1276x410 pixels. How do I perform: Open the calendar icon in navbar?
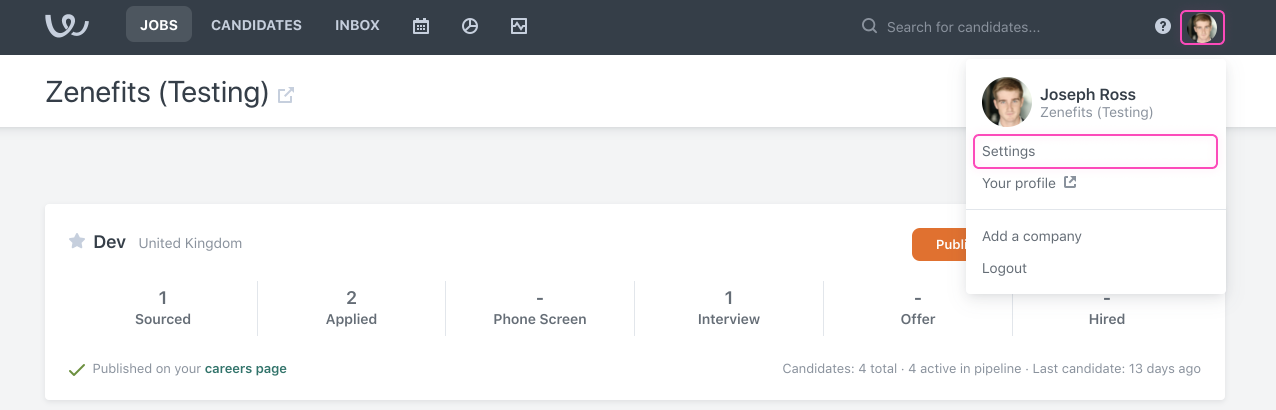coord(421,26)
